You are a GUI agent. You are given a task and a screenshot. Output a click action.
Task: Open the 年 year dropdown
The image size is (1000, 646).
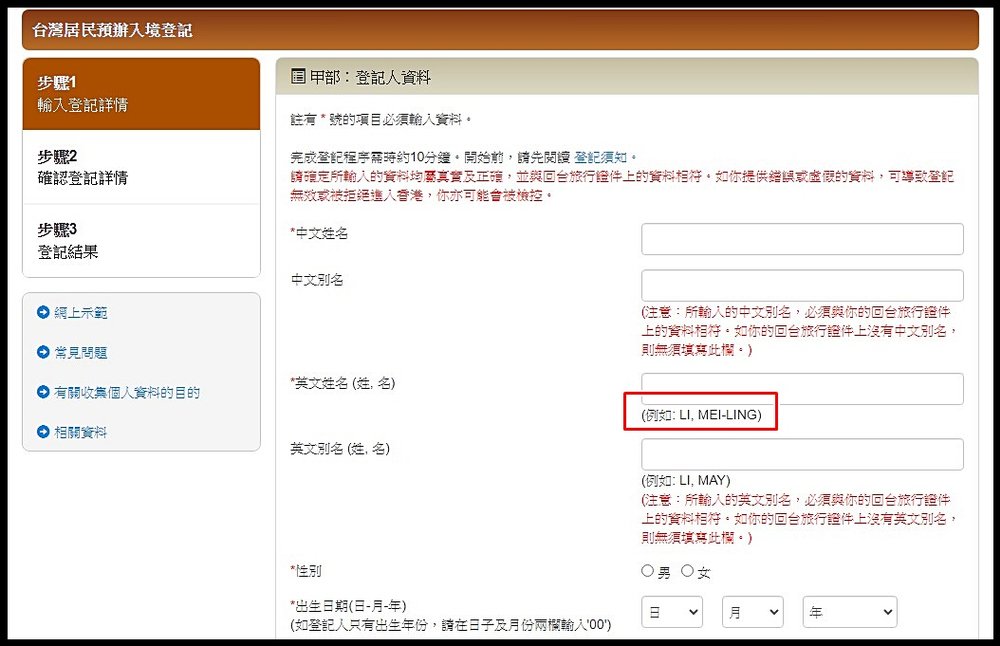point(849,611)
